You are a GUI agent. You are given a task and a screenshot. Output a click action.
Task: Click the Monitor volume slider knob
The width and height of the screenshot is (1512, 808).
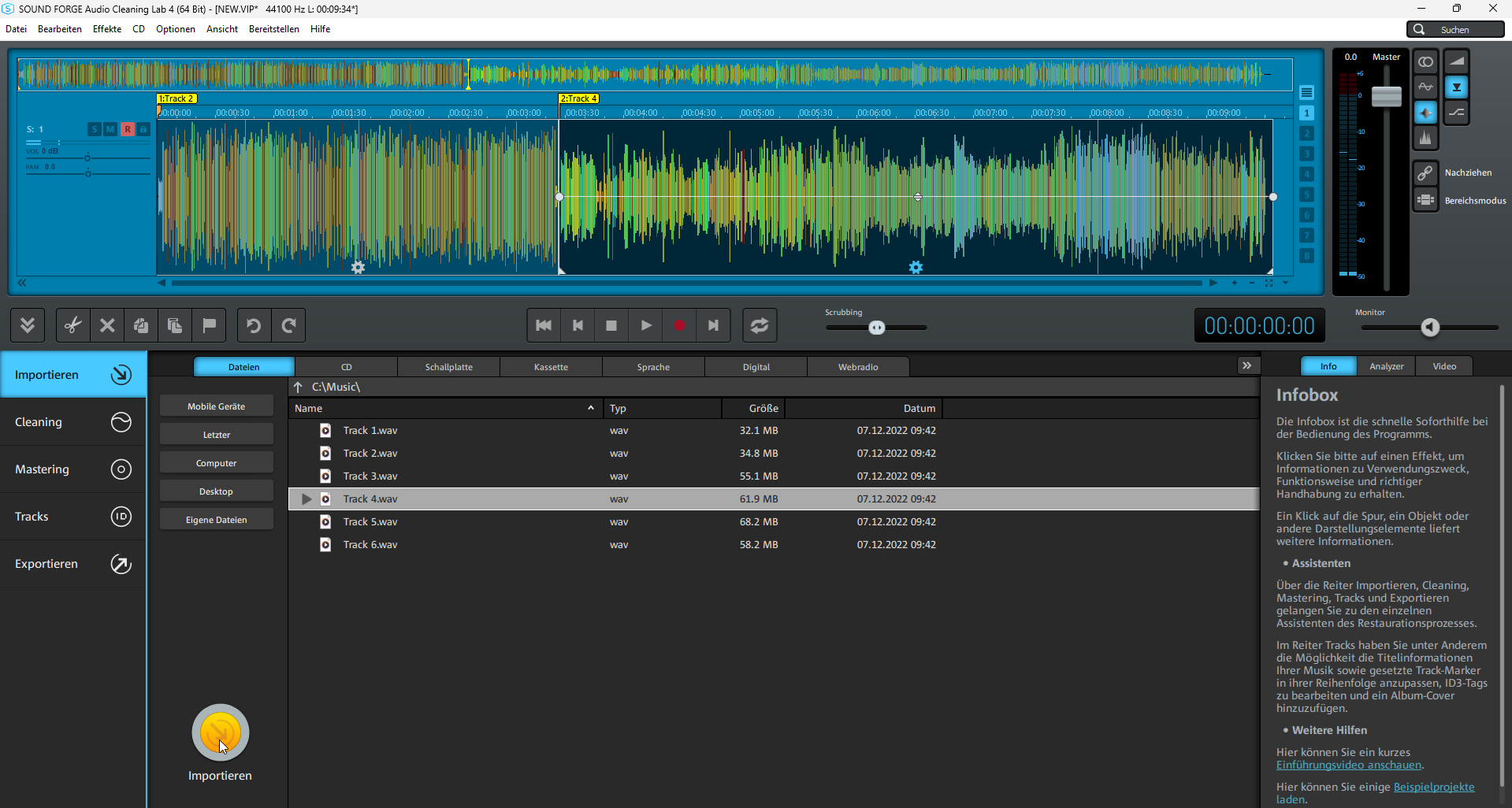tap(1430, 328)
